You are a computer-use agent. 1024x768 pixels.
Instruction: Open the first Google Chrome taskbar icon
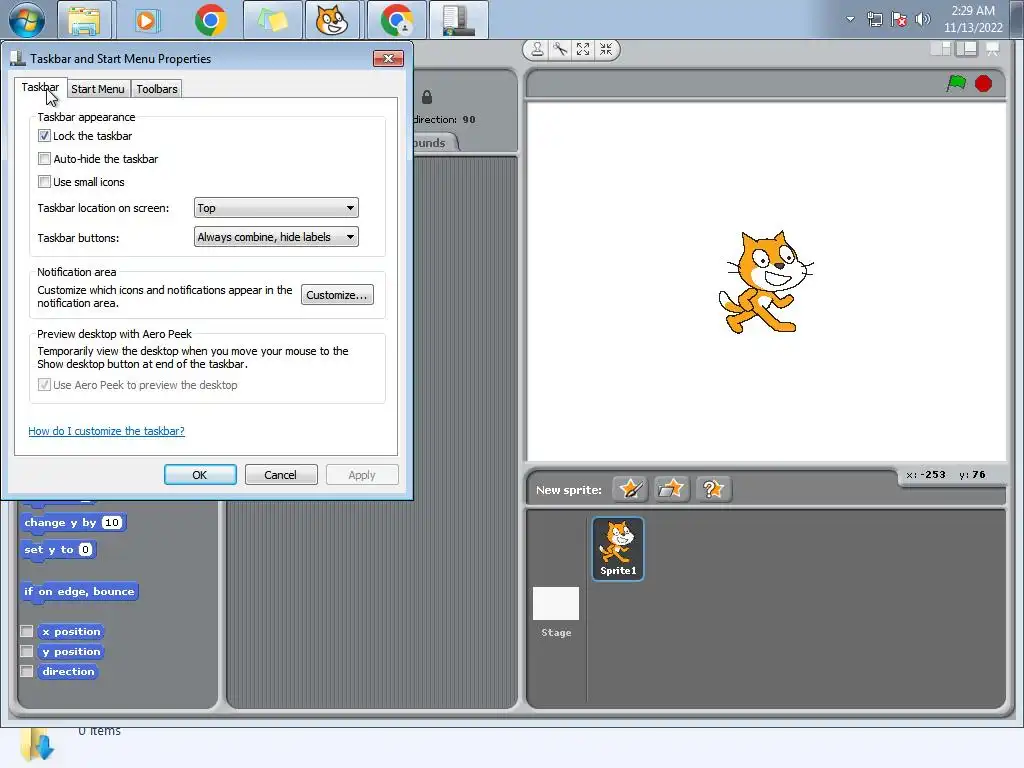pos(210,20)
